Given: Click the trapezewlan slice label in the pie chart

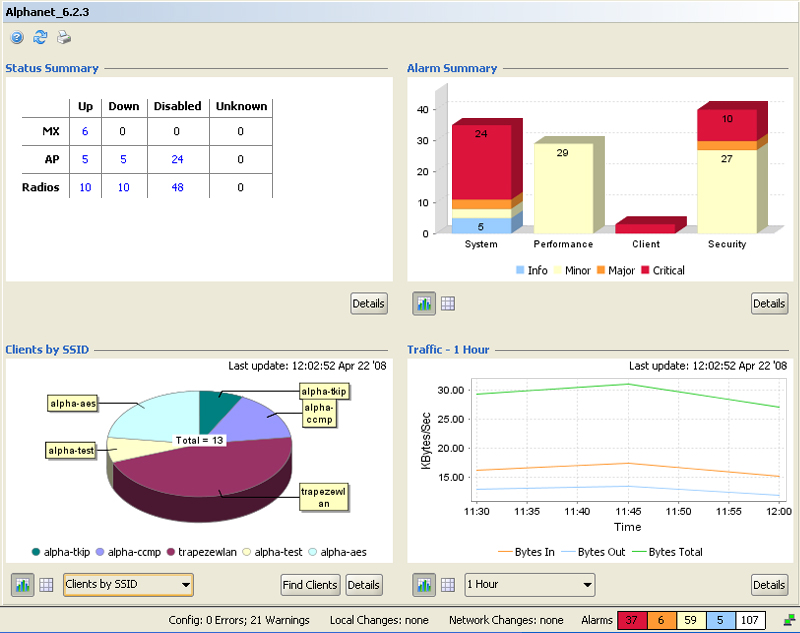Looking at the screenshot, I should (x=324, y=498).
